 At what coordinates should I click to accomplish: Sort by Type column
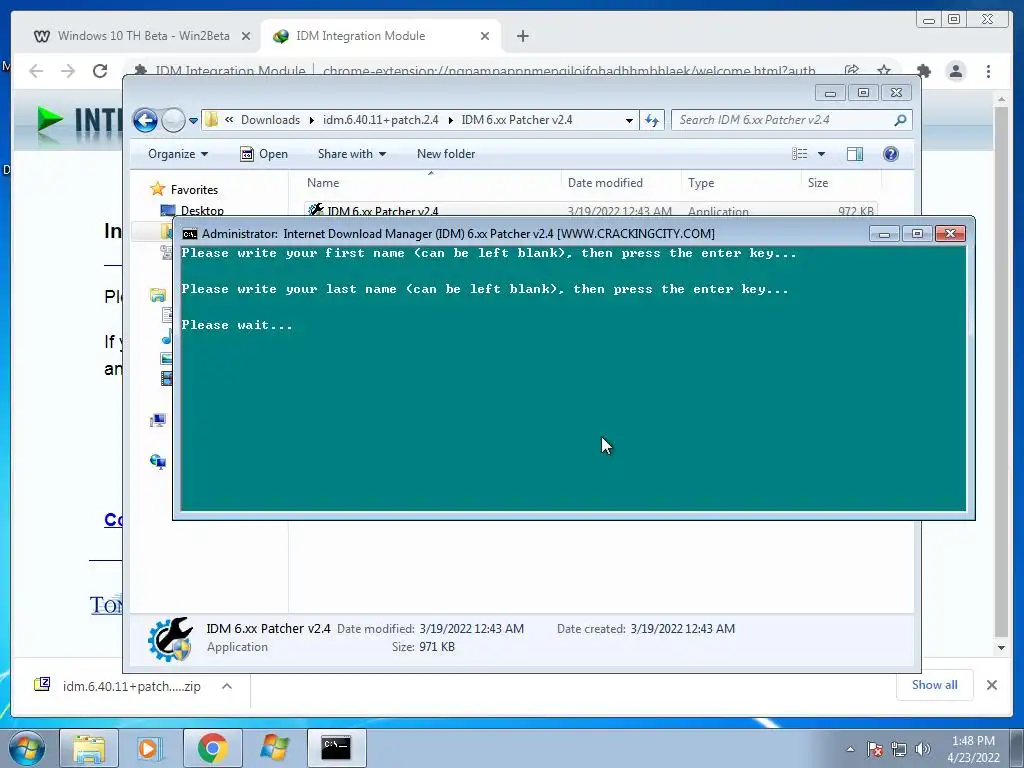pos(741,183)
